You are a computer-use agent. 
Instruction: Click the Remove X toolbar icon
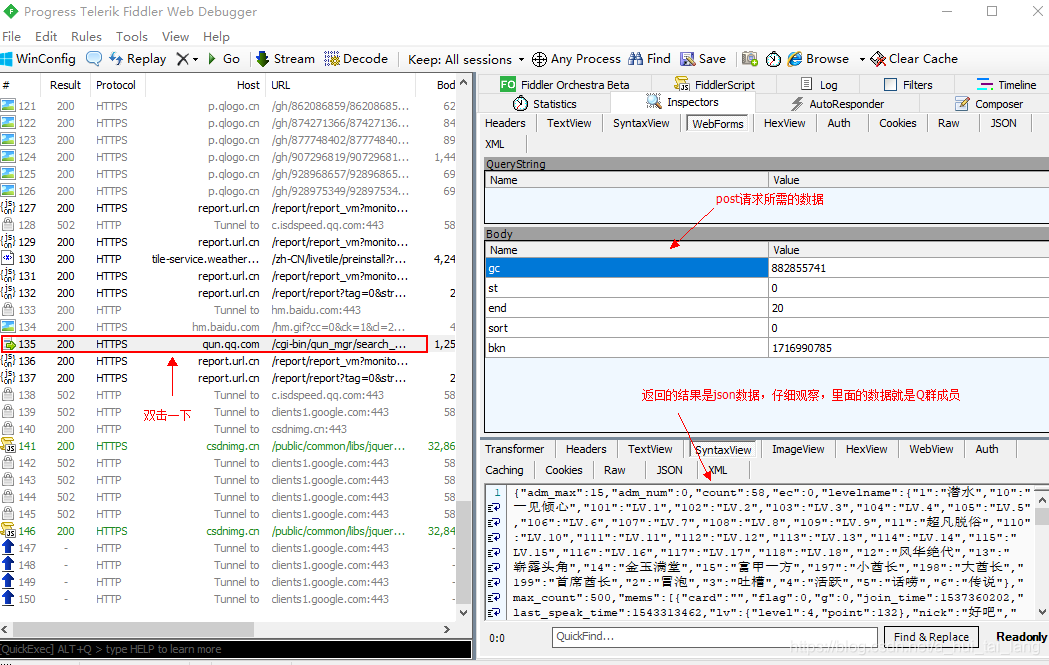click(x=182, y=59)
